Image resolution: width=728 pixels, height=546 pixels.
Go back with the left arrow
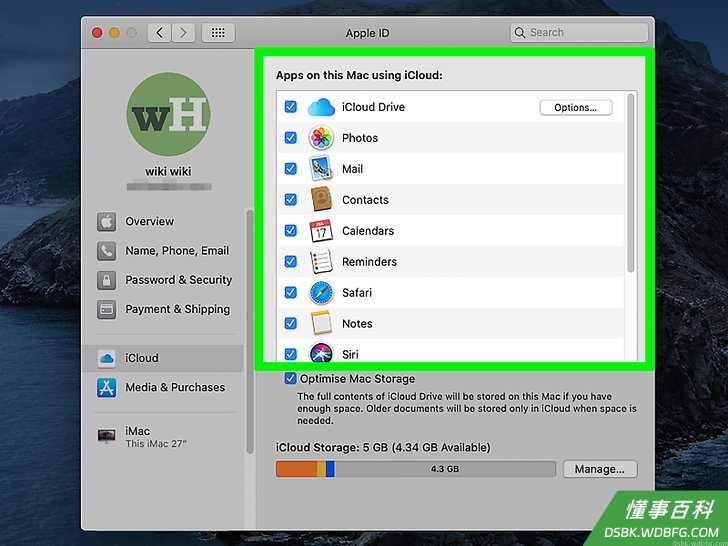[160, 33]
